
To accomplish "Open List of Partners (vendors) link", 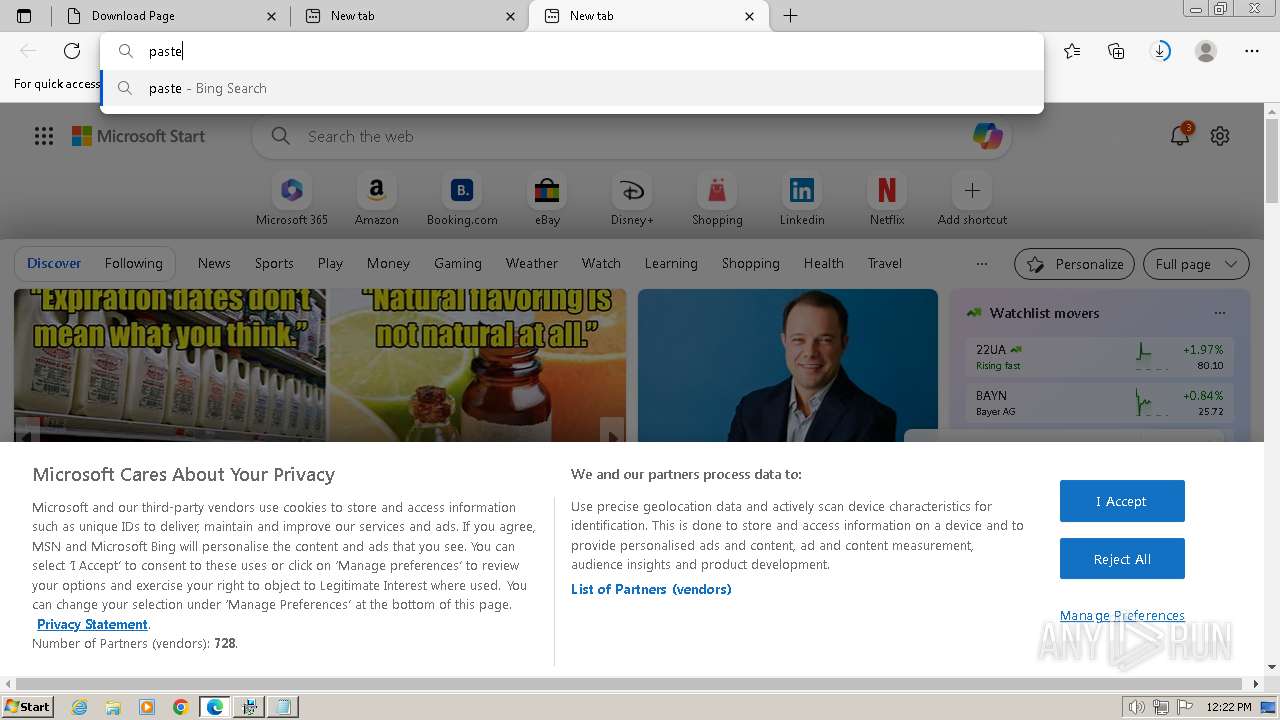I will coord(651,589).
